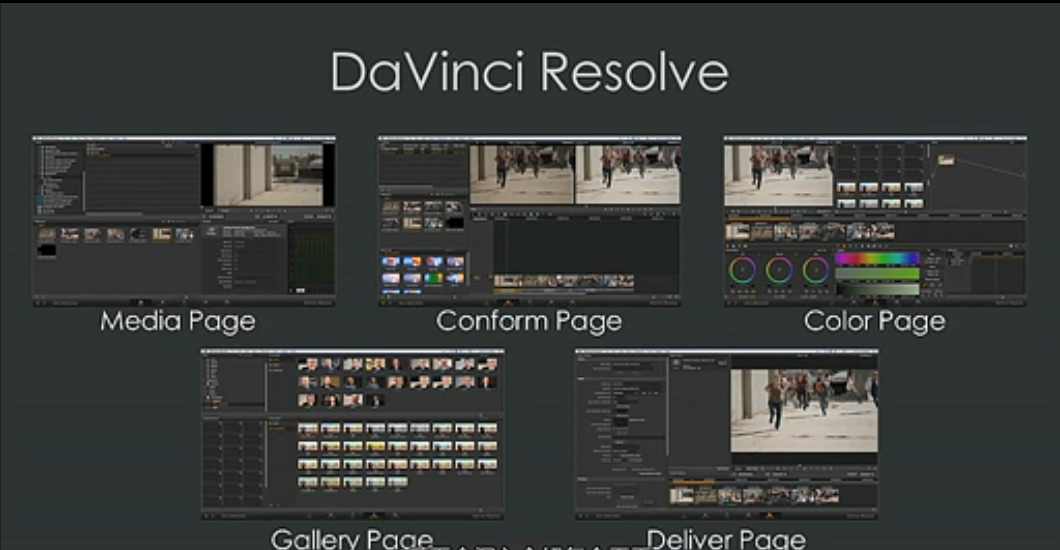
Task: Select the Gallery Page screenshot
Action: coord(352,434)
